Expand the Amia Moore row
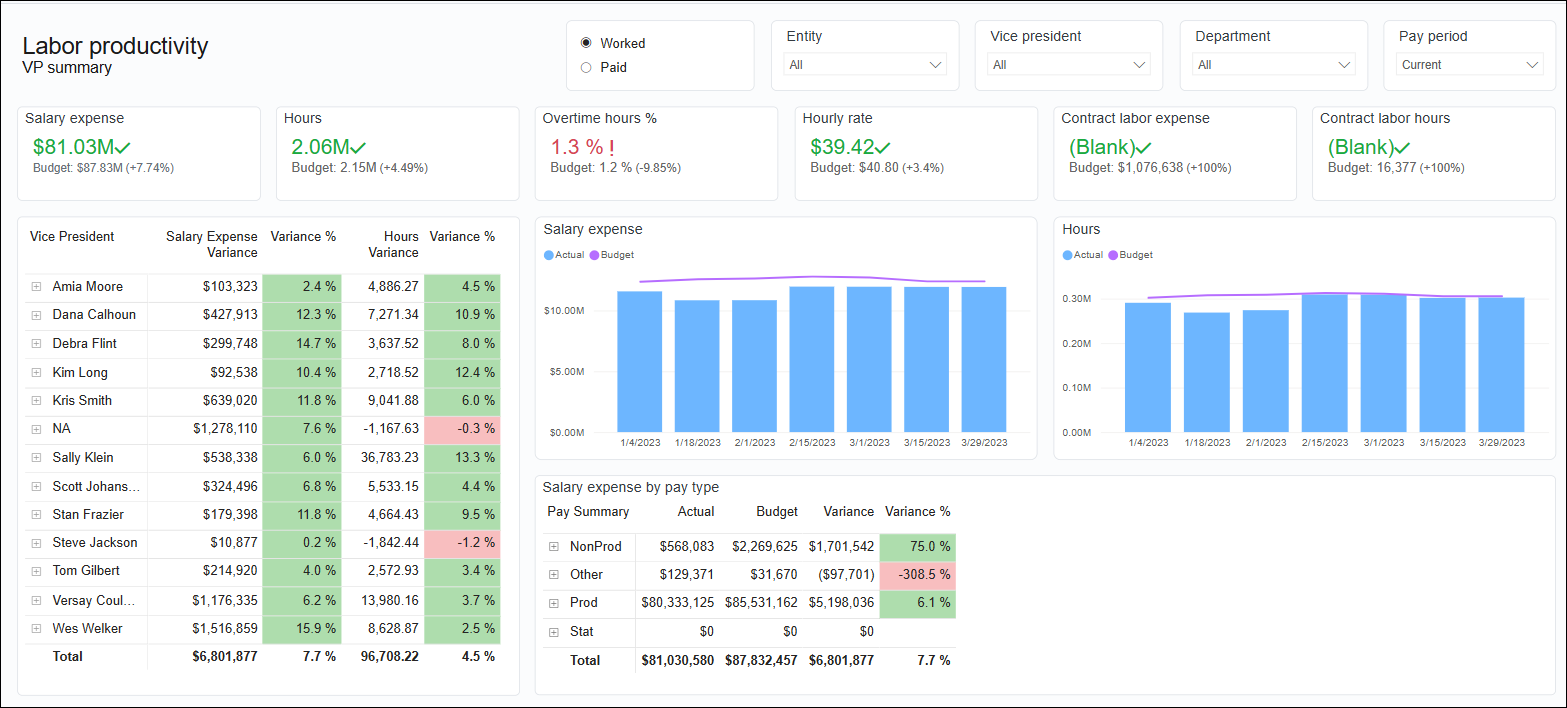 [36, 287]
